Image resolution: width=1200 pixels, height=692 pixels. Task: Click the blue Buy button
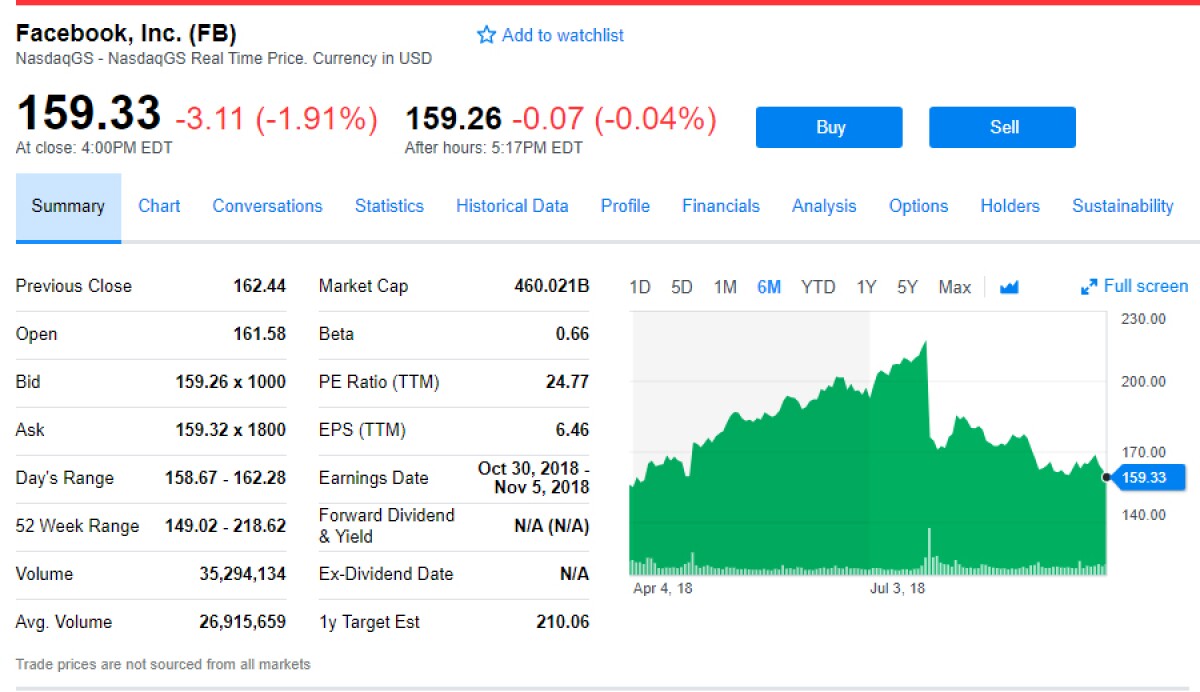coord(829,127)
